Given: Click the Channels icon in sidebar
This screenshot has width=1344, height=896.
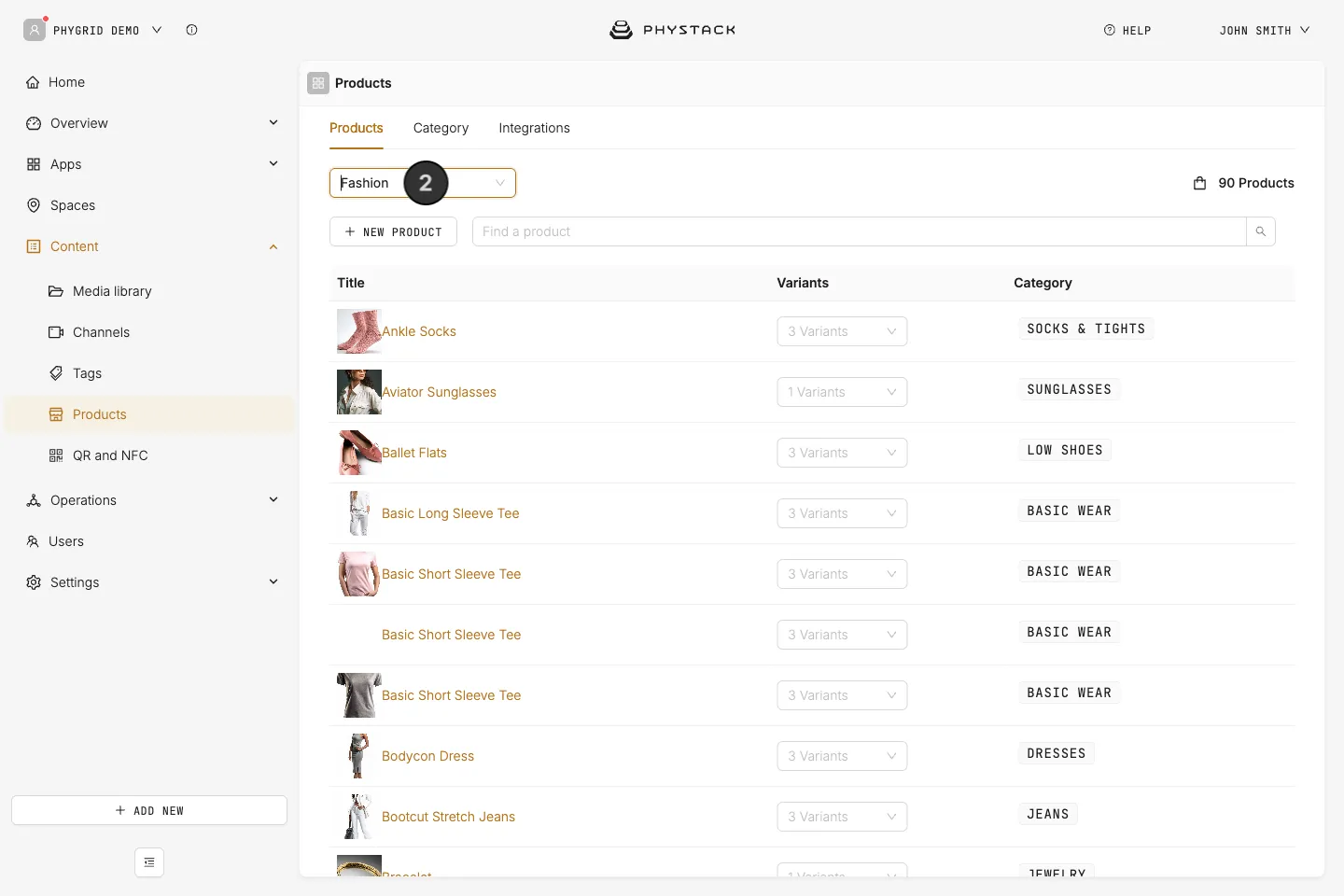Looking at the screenshot, I should [56, 332].
